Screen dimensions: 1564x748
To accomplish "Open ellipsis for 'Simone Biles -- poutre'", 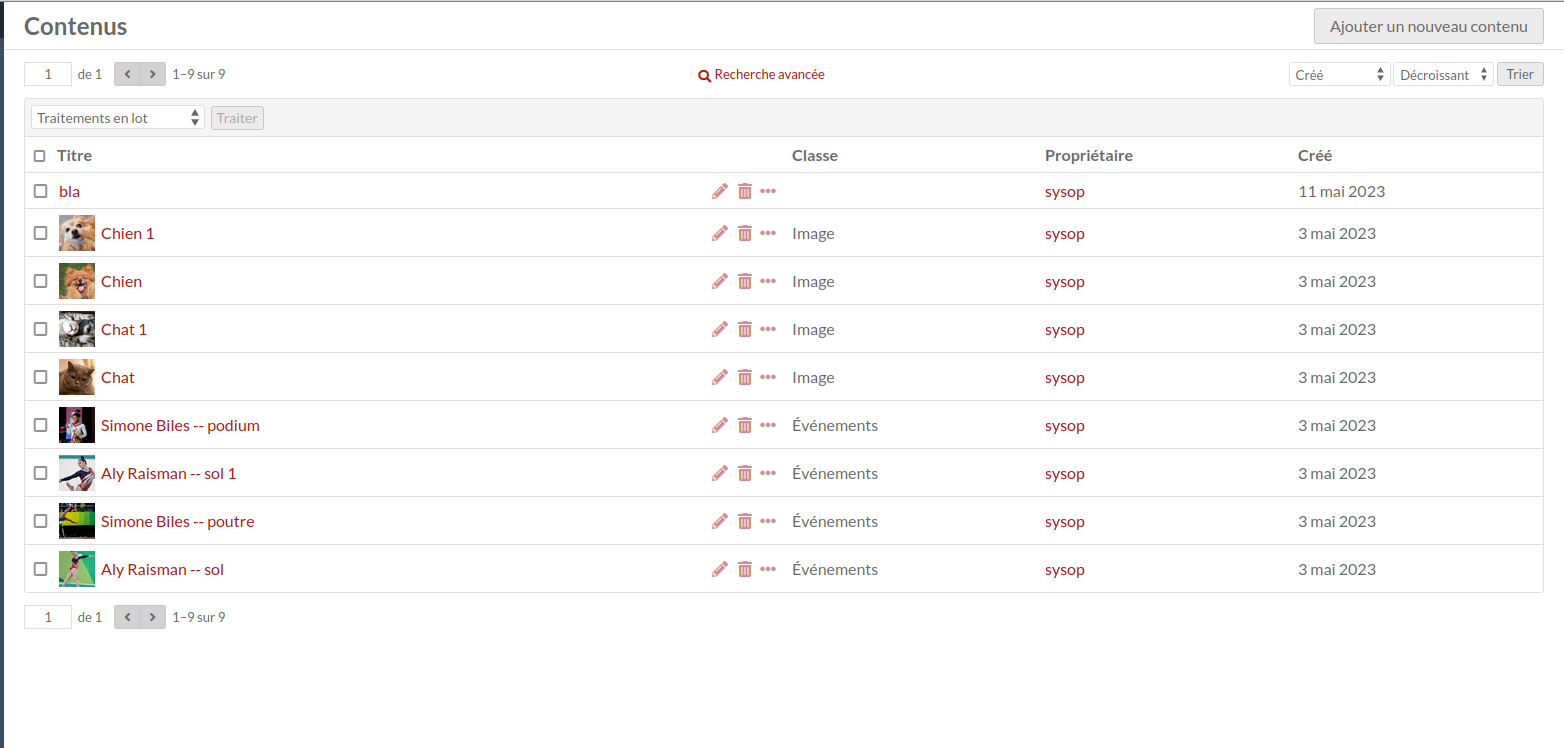I will [768, 521].
